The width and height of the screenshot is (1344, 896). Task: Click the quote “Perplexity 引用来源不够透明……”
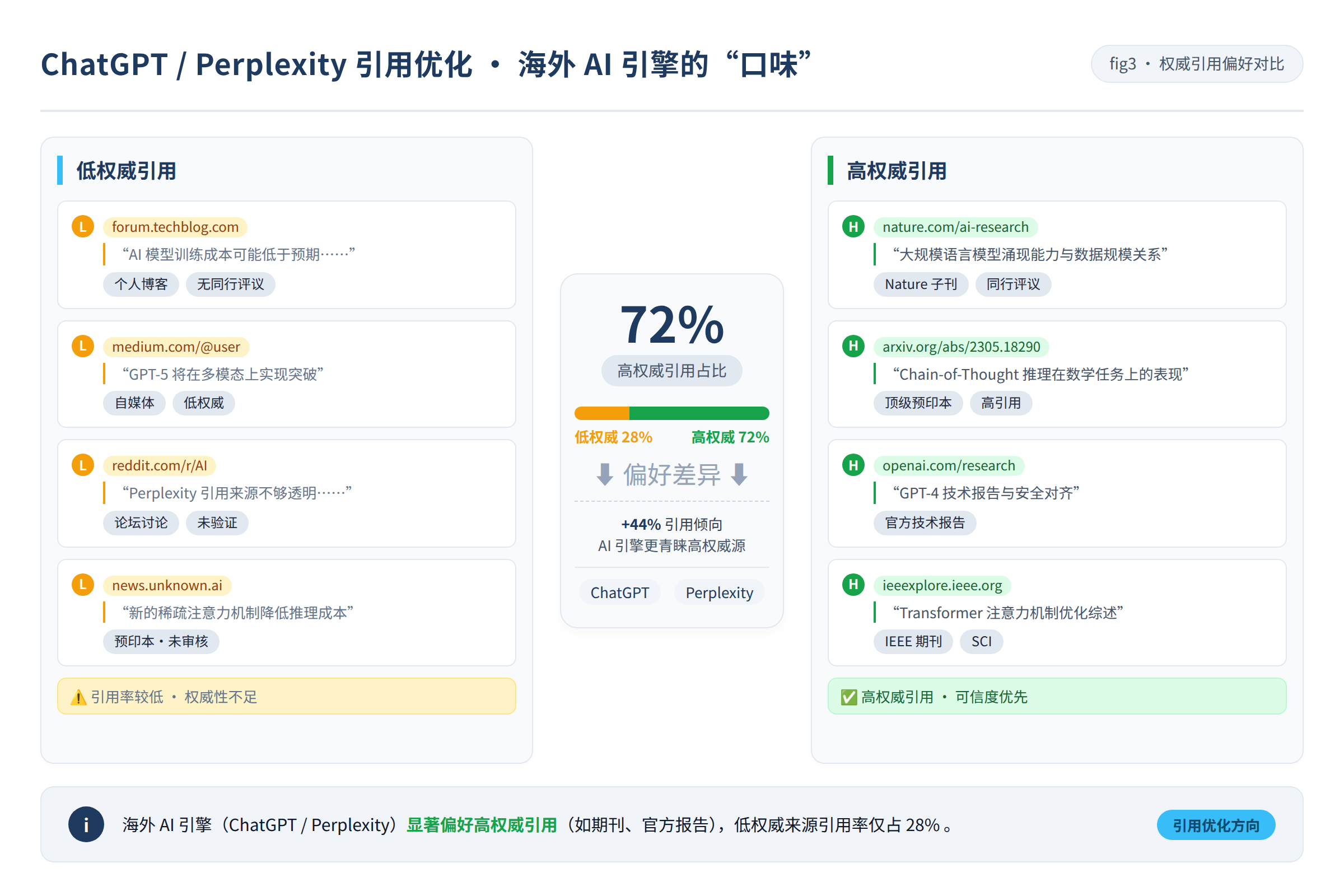click(237, 493)
